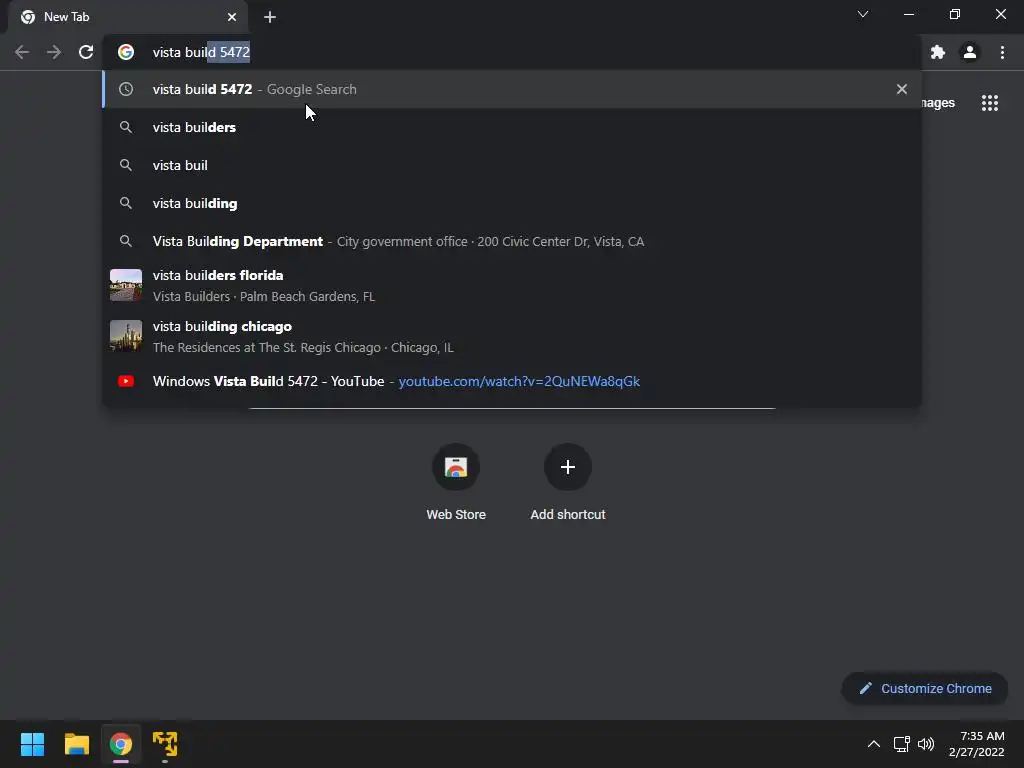Click the taskbar clock and date
The width and height of the screenshot is (1024, 768).
(x=976, y=744)
